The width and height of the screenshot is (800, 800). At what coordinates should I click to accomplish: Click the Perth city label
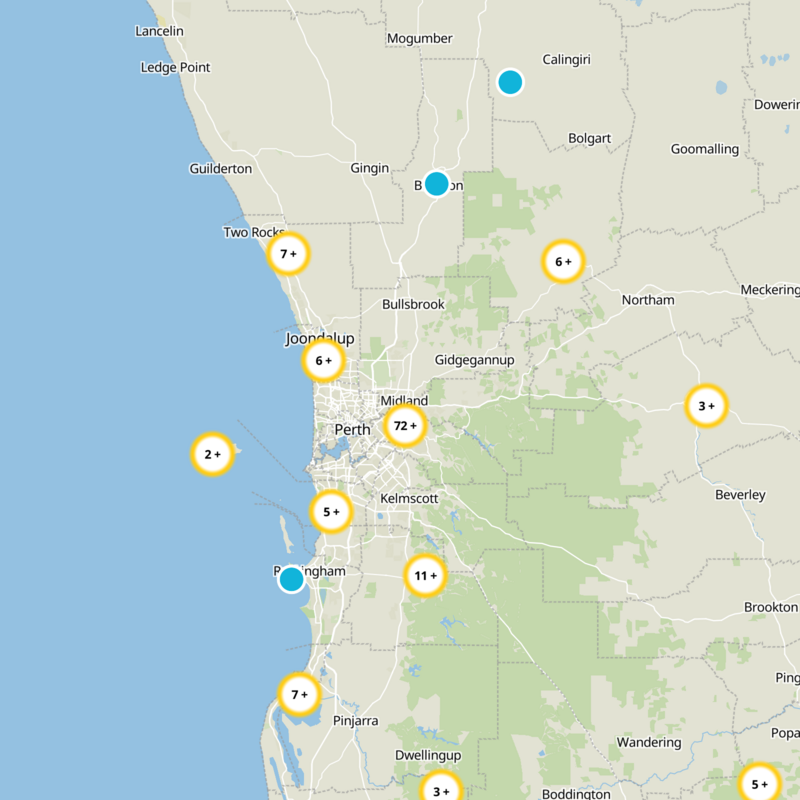pos(353,430)
